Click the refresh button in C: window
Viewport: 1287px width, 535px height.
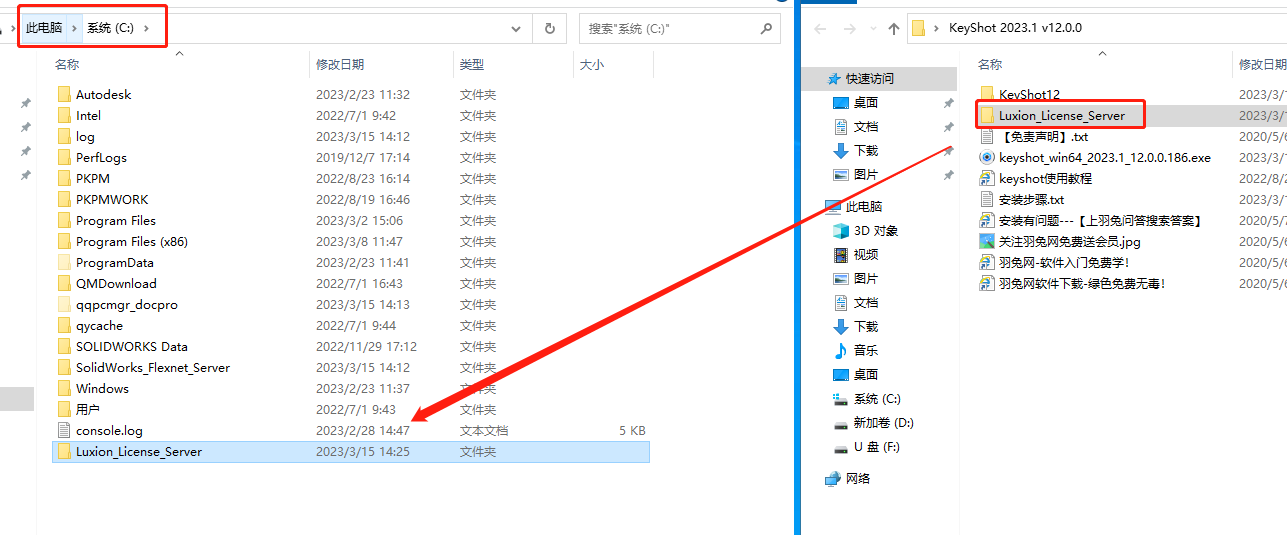pos(549,28)
